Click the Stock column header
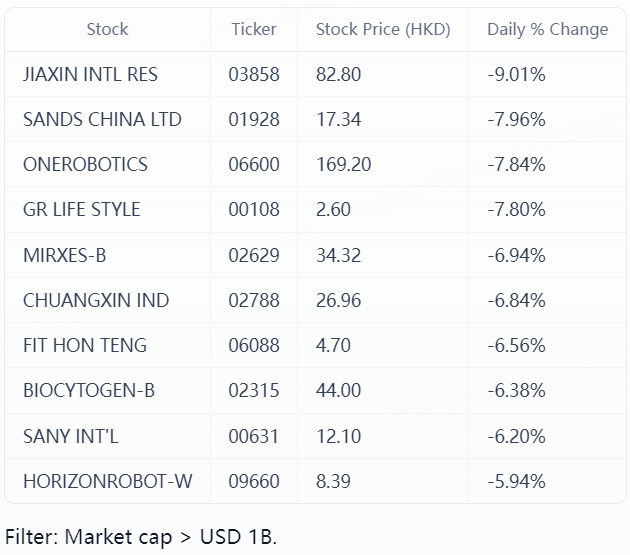The image size is (630, 555). point(107,29)
